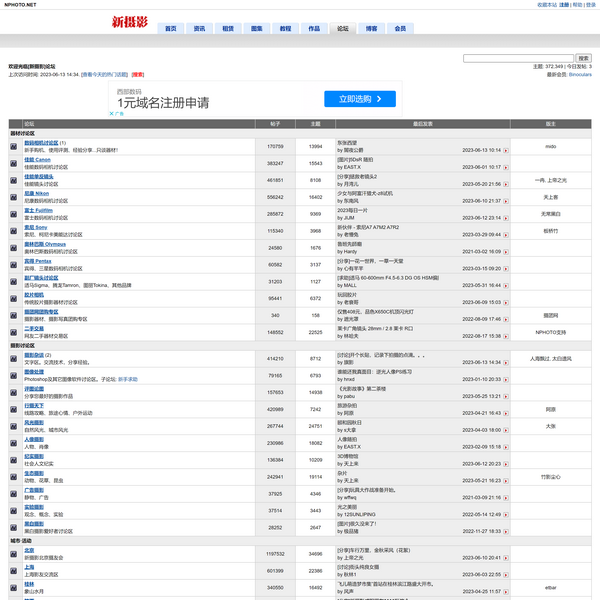
Task: Click the forum status icon beside 佳能 Canon
Action: click(15, 163)
